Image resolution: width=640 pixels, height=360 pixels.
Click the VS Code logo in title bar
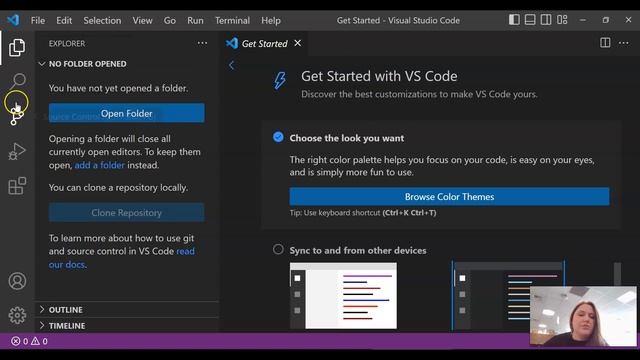tap(13, 20)
